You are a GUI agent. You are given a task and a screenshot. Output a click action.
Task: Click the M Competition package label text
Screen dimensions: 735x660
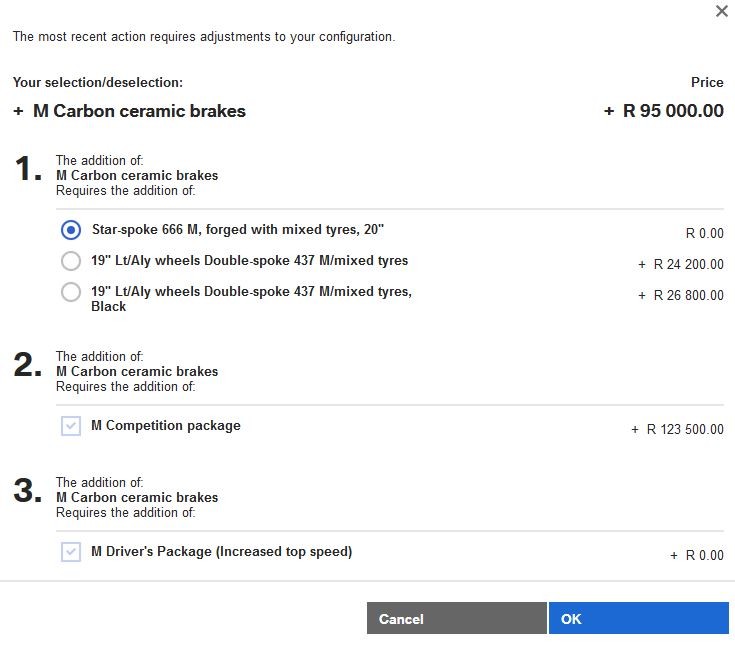166,426
